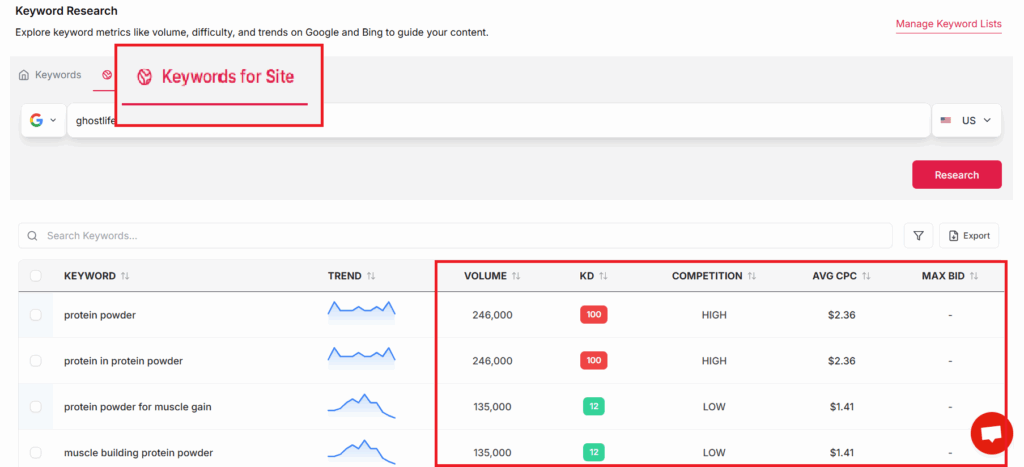The width and height of the screenshot is (1024, 467).
Task: Sort table by Max Bid arrows
Action: [x=973, y=276]
